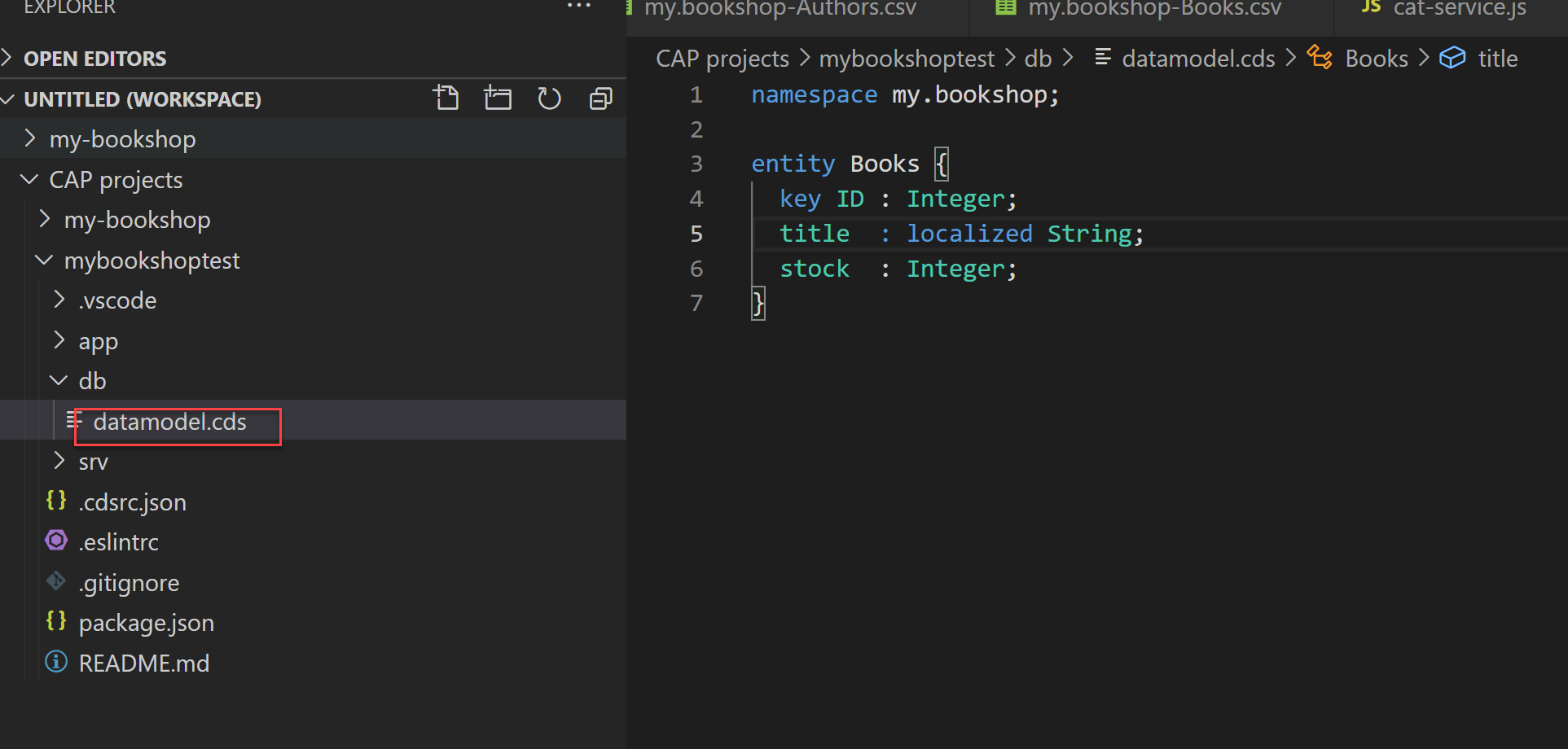Viewport: 1568px width, 749px height.
Task: Click line number 5 in the editor gutter
Action: (x=696, y=234)
